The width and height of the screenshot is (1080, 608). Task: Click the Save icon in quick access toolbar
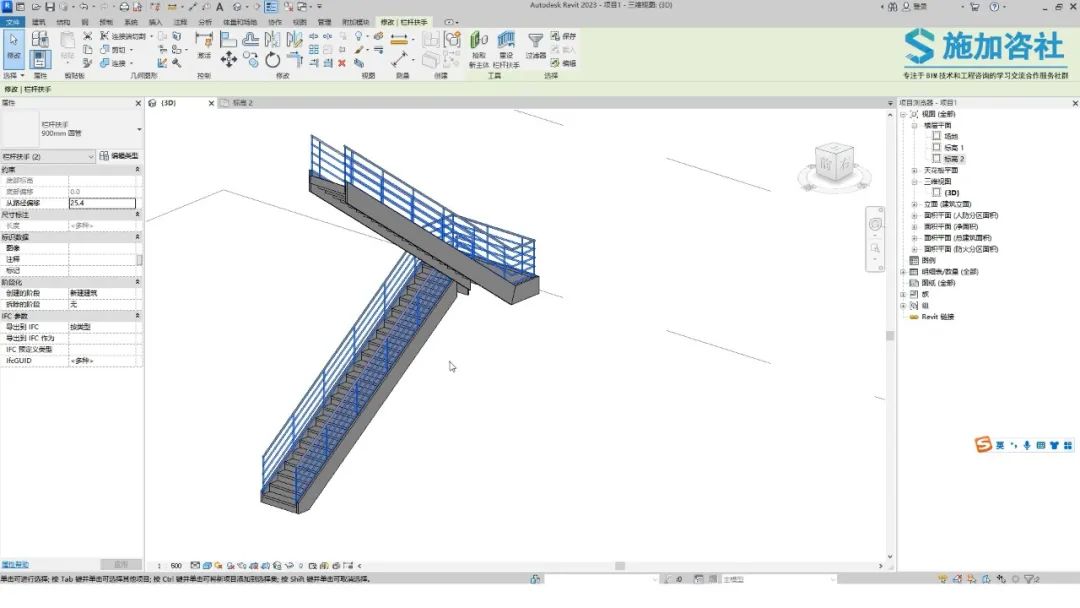point(50,7)
